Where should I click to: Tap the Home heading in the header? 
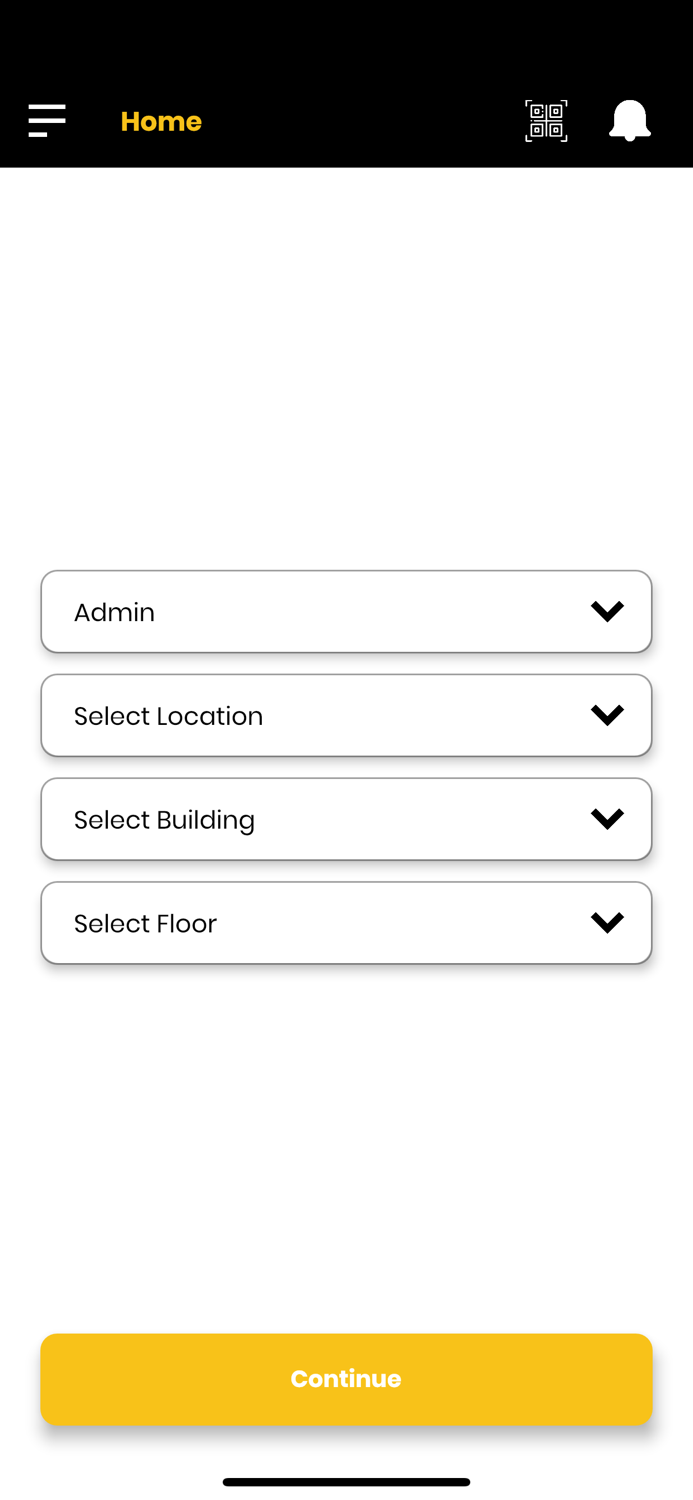161,120
